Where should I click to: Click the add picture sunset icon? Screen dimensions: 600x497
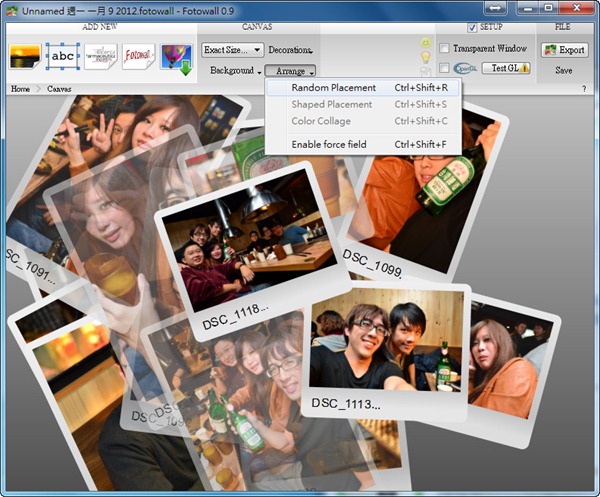[x=23, y=58]
